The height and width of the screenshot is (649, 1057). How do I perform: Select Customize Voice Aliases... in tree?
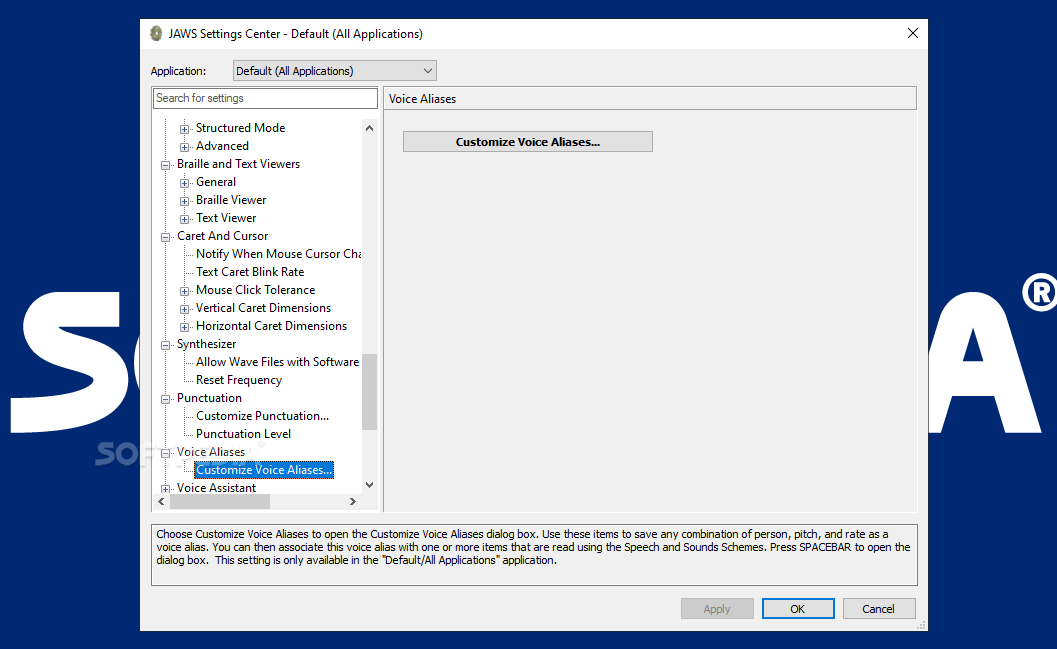tap(264, 470)
